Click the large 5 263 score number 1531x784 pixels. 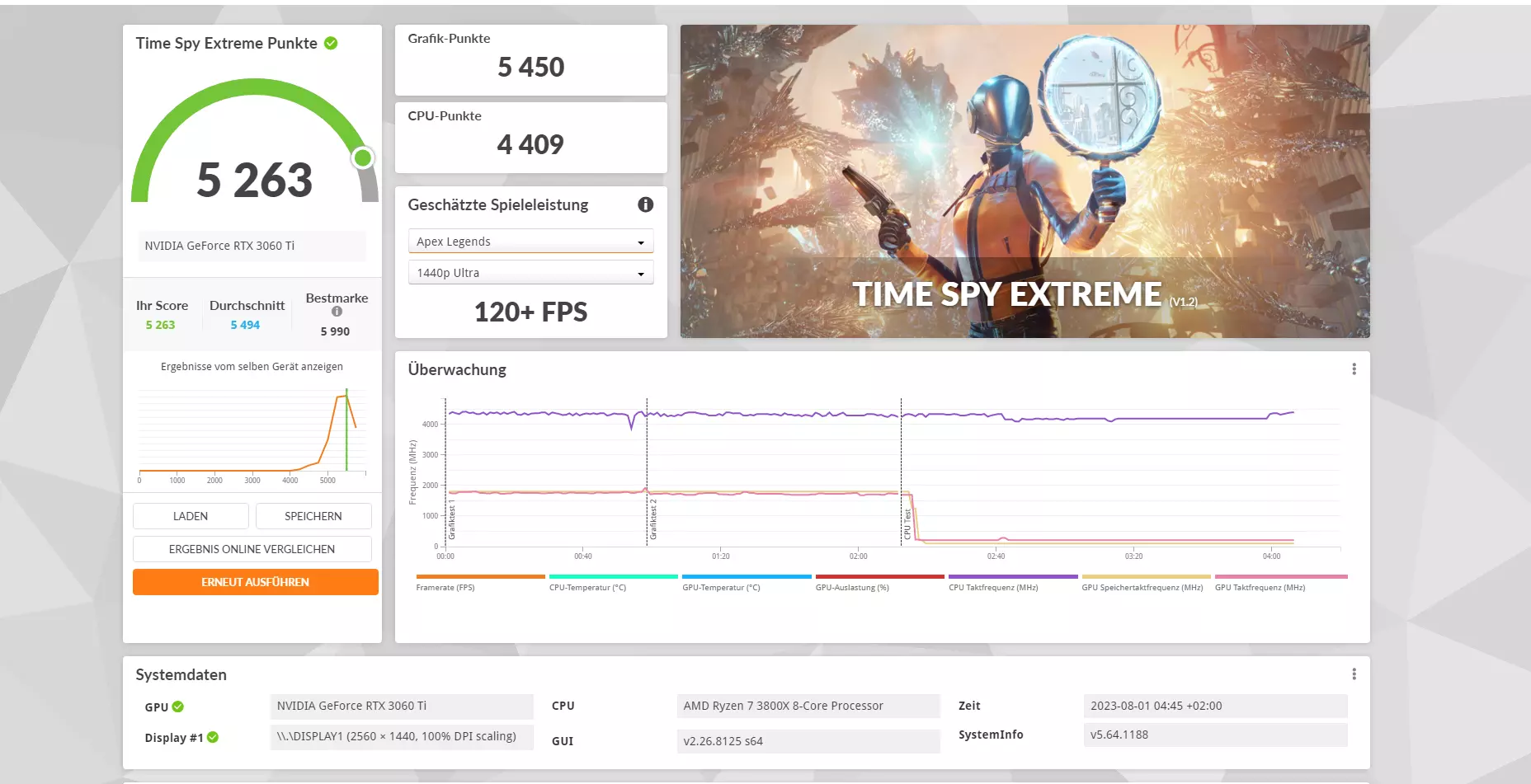tap(255, 180)
